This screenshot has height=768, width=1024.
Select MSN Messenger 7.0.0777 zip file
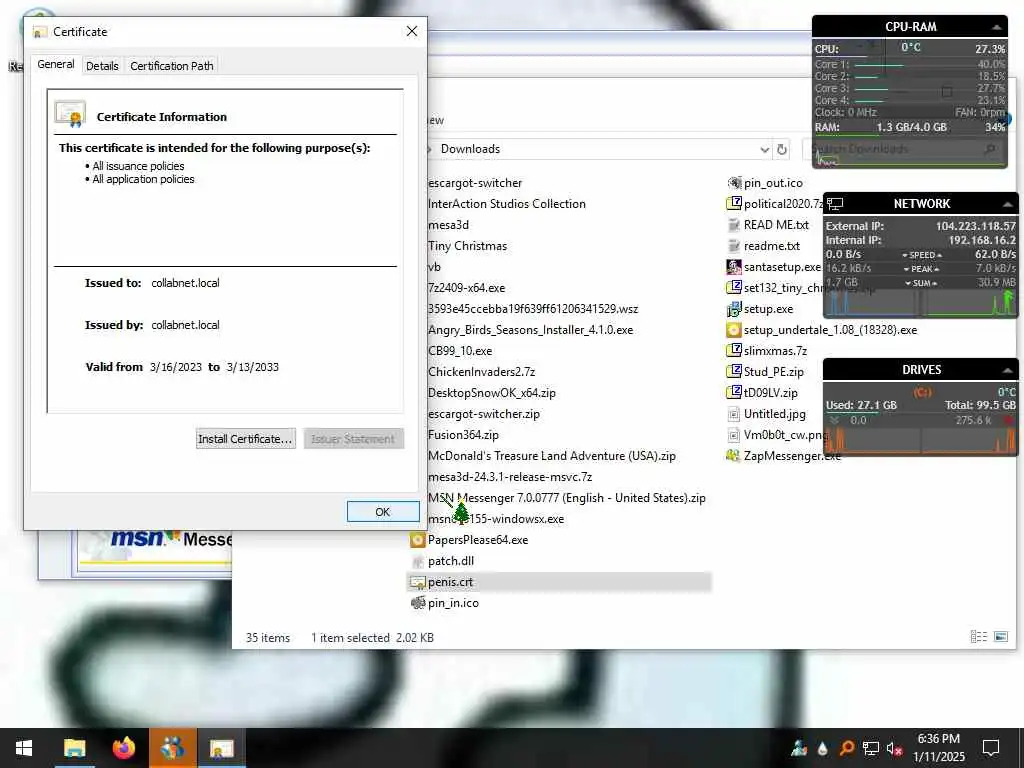(567, 498)
